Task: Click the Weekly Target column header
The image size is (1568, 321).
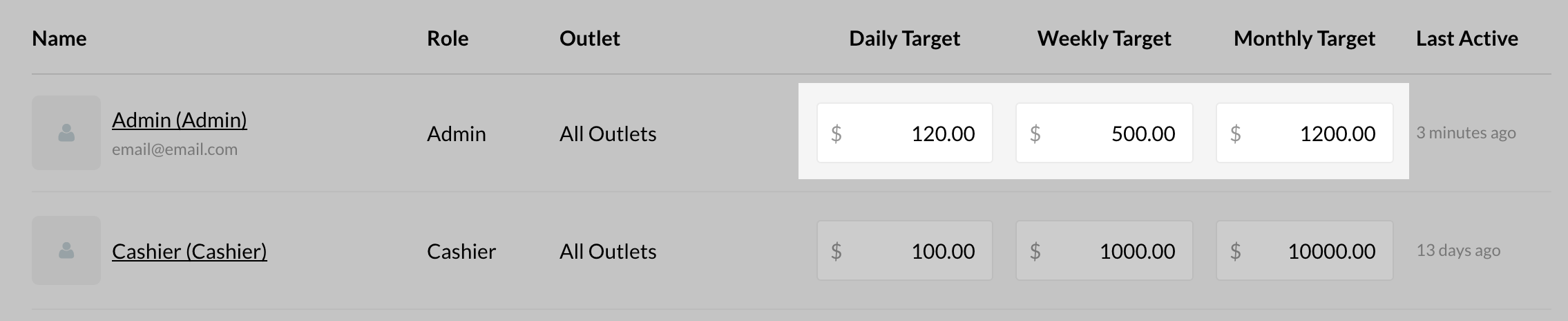Action: click(1104, 39)
